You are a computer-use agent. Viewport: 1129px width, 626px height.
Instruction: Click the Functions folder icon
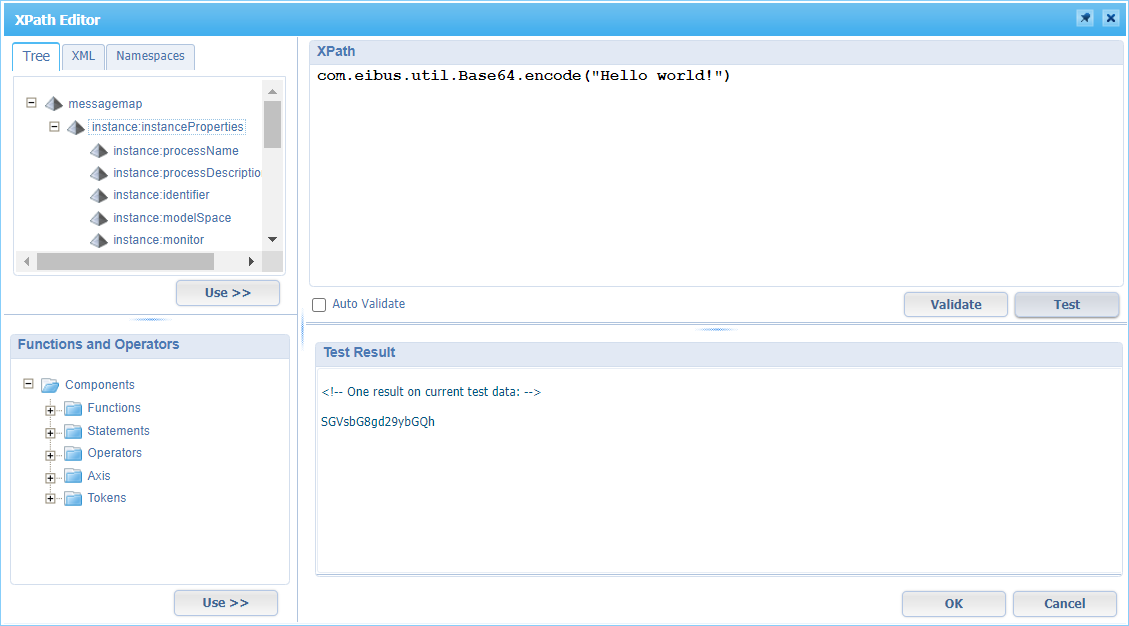pyautogui.click(x=71, y=408)
